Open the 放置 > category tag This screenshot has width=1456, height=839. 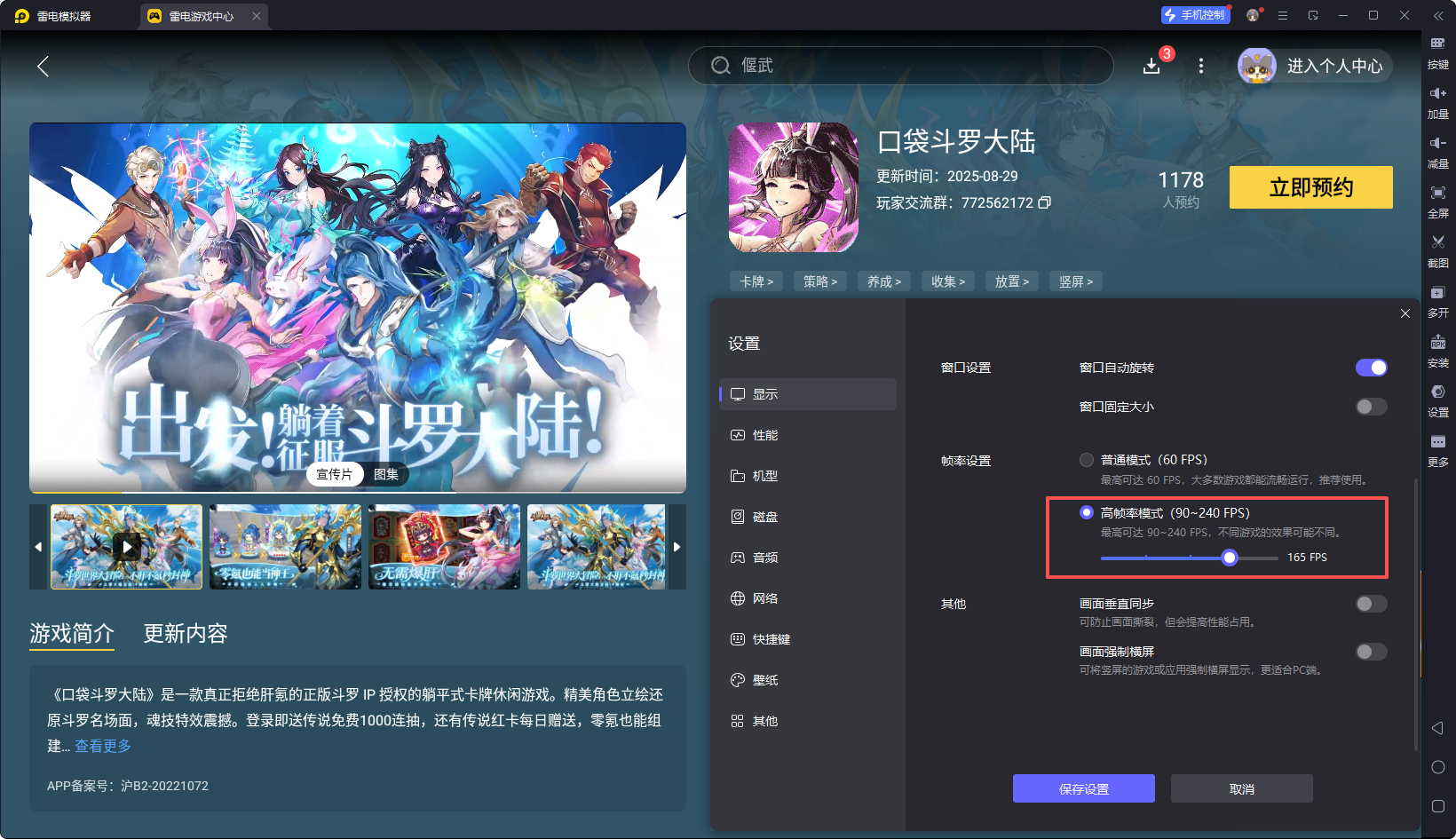1012,281
